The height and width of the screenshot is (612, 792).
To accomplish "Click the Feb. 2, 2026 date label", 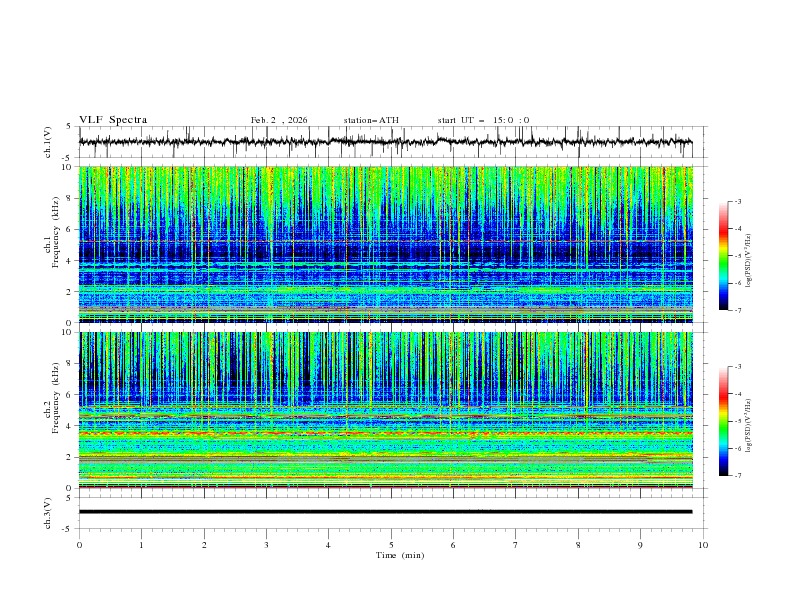I will point(279,120).
